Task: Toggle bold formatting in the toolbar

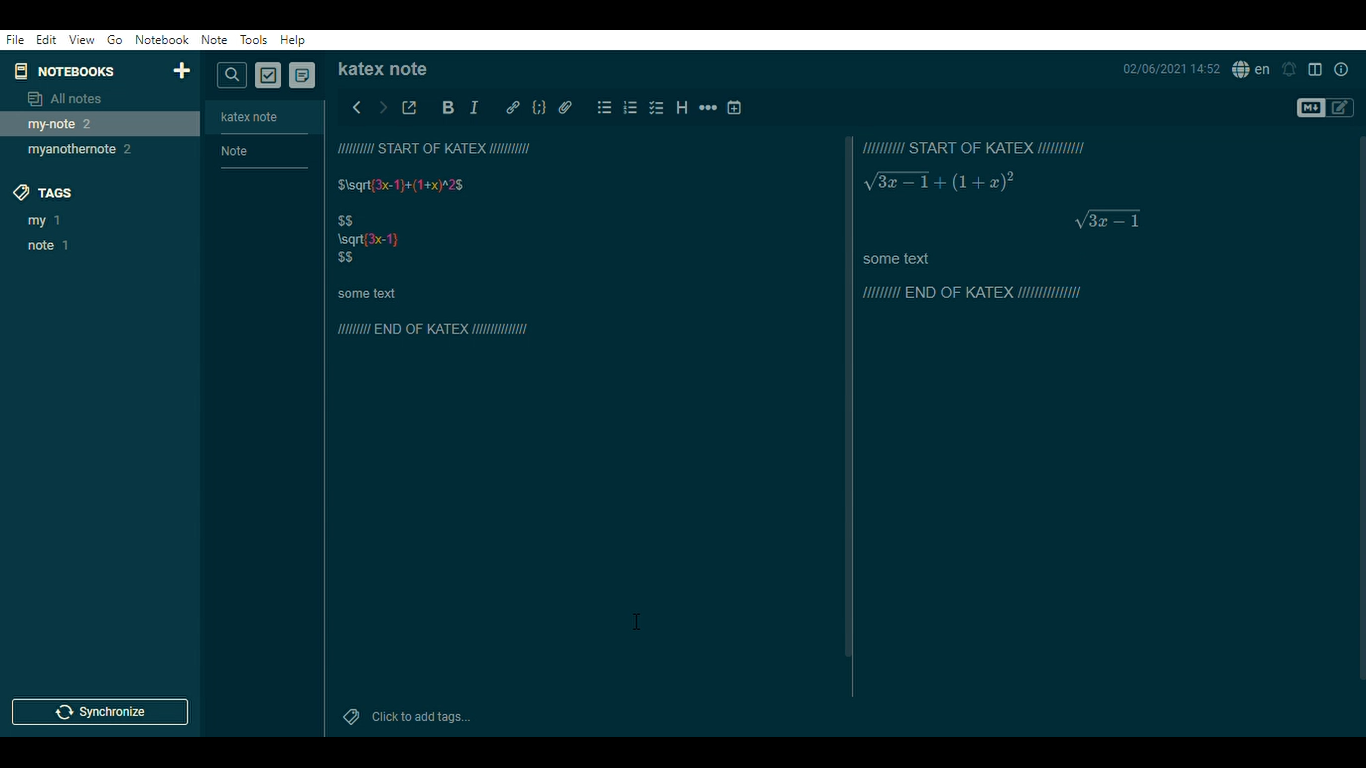Action: [448, 107]
